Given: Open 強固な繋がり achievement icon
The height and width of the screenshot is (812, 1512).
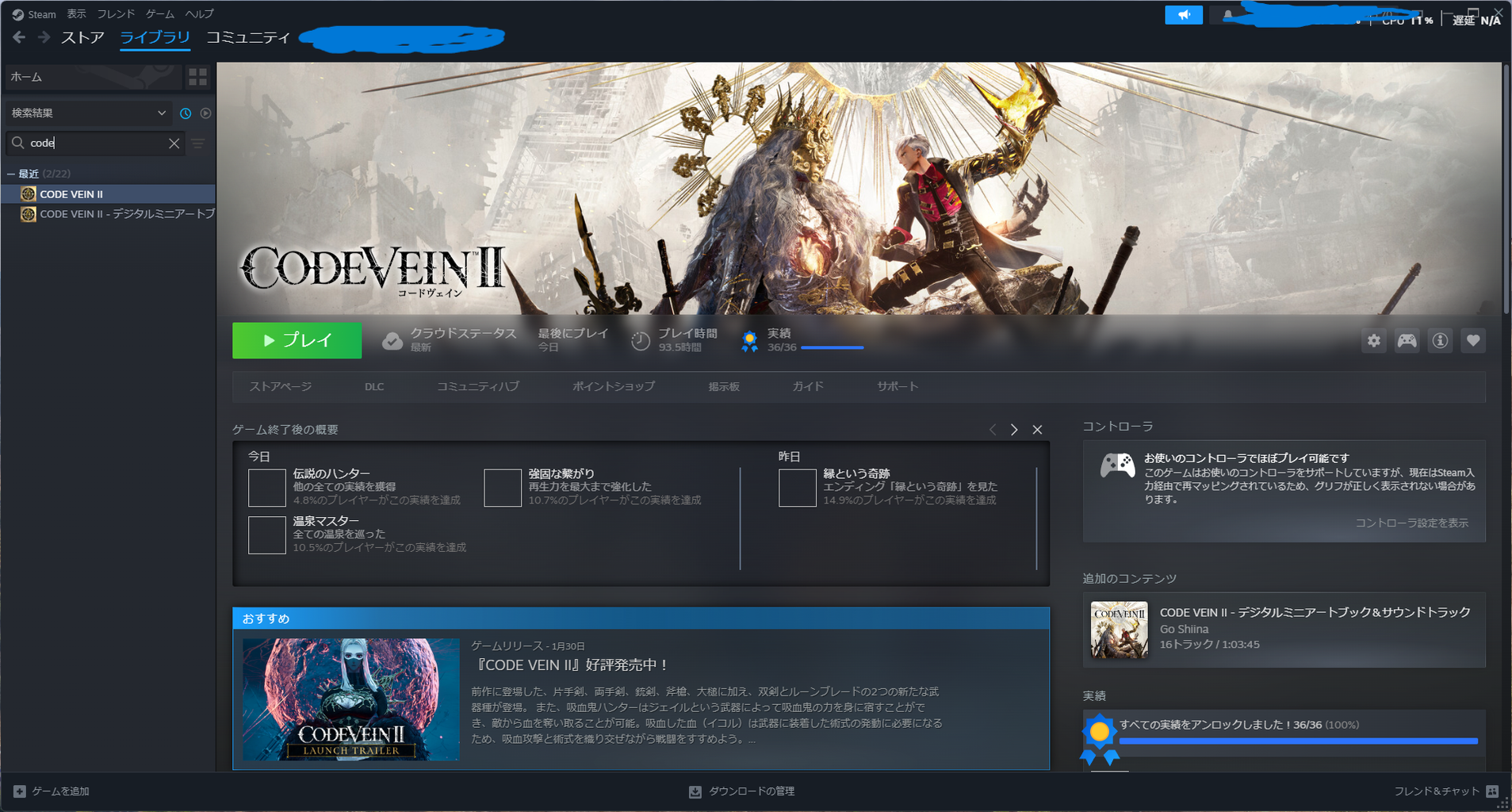Looking at the screenshot, I should (x=503, y=488).
